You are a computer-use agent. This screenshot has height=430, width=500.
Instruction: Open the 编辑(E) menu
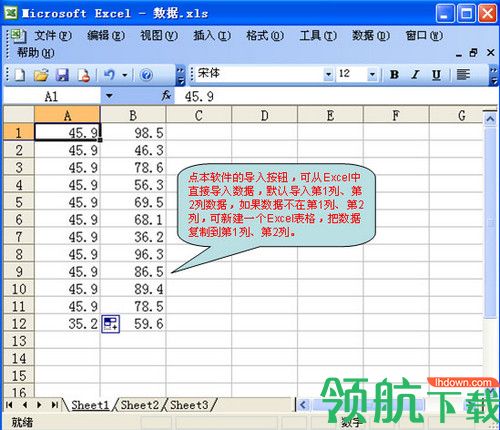pyautogui.click(x=106, y=35)
